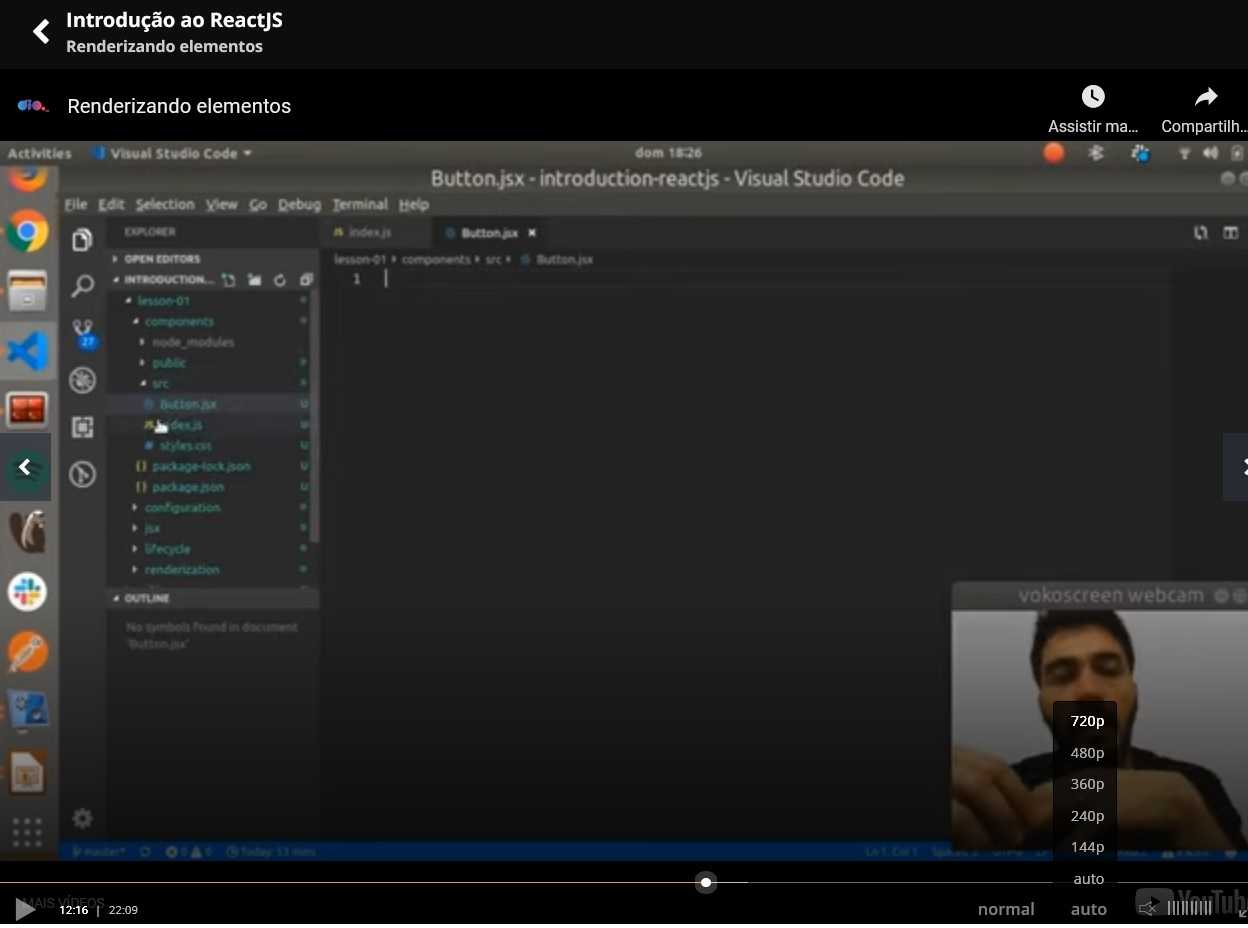Click the back arrow beside Introdução ao ReactJS
Image resolution: width=1248 pixels, height=928 pixels.
click(41, 32)
